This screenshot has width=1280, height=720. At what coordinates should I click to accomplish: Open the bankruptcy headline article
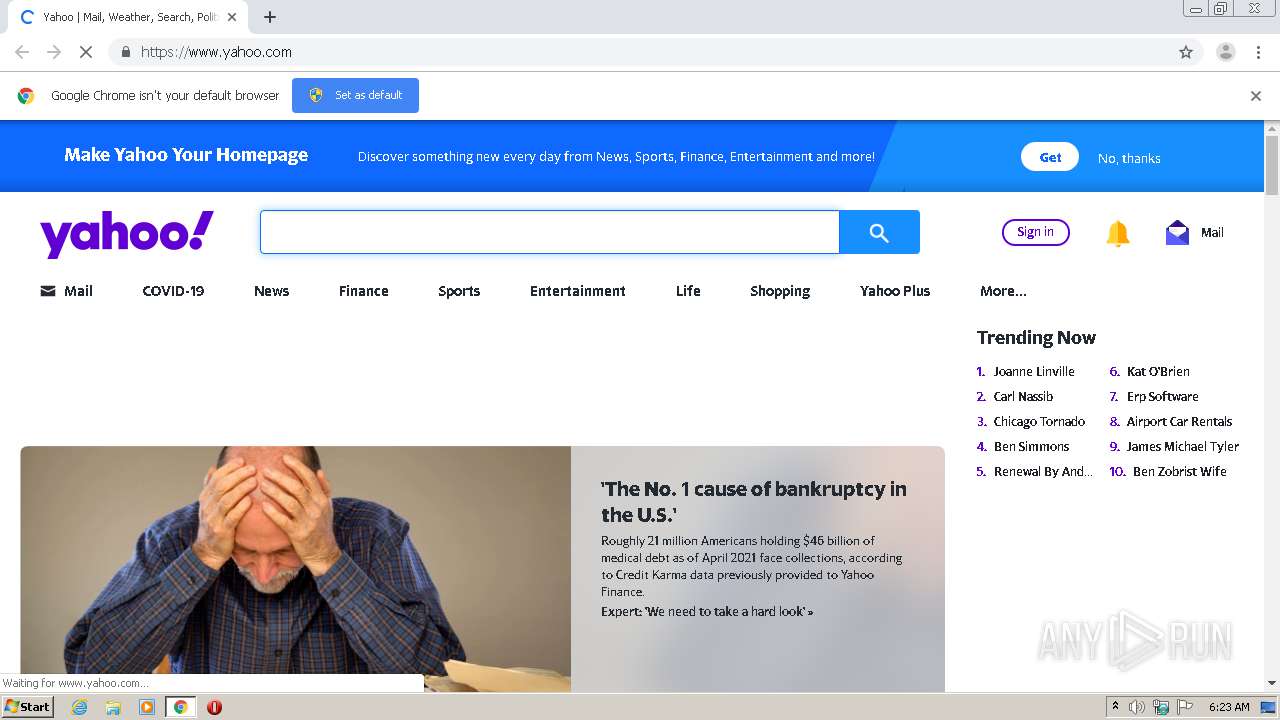pyautogui.click(x=753, y=502)
